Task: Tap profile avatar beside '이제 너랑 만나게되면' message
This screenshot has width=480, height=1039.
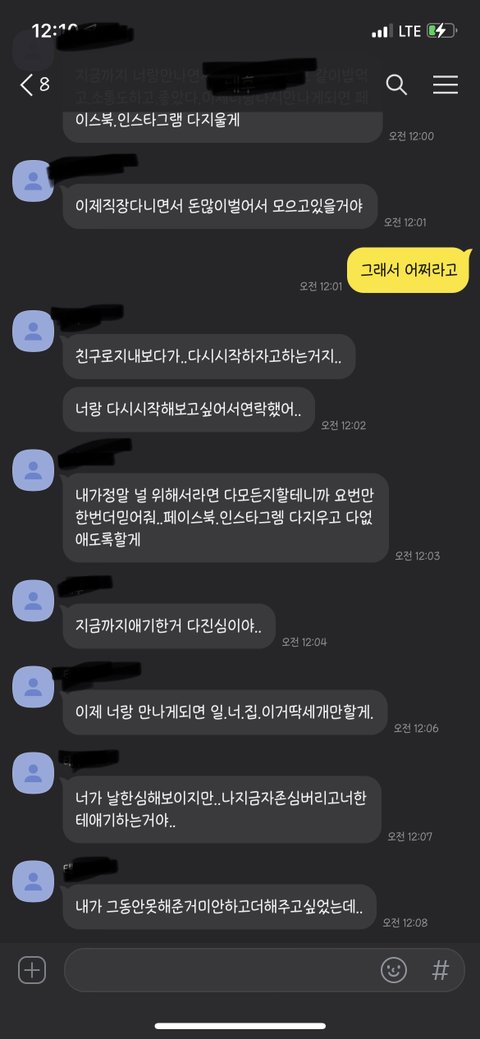Action: coord(33,686)
